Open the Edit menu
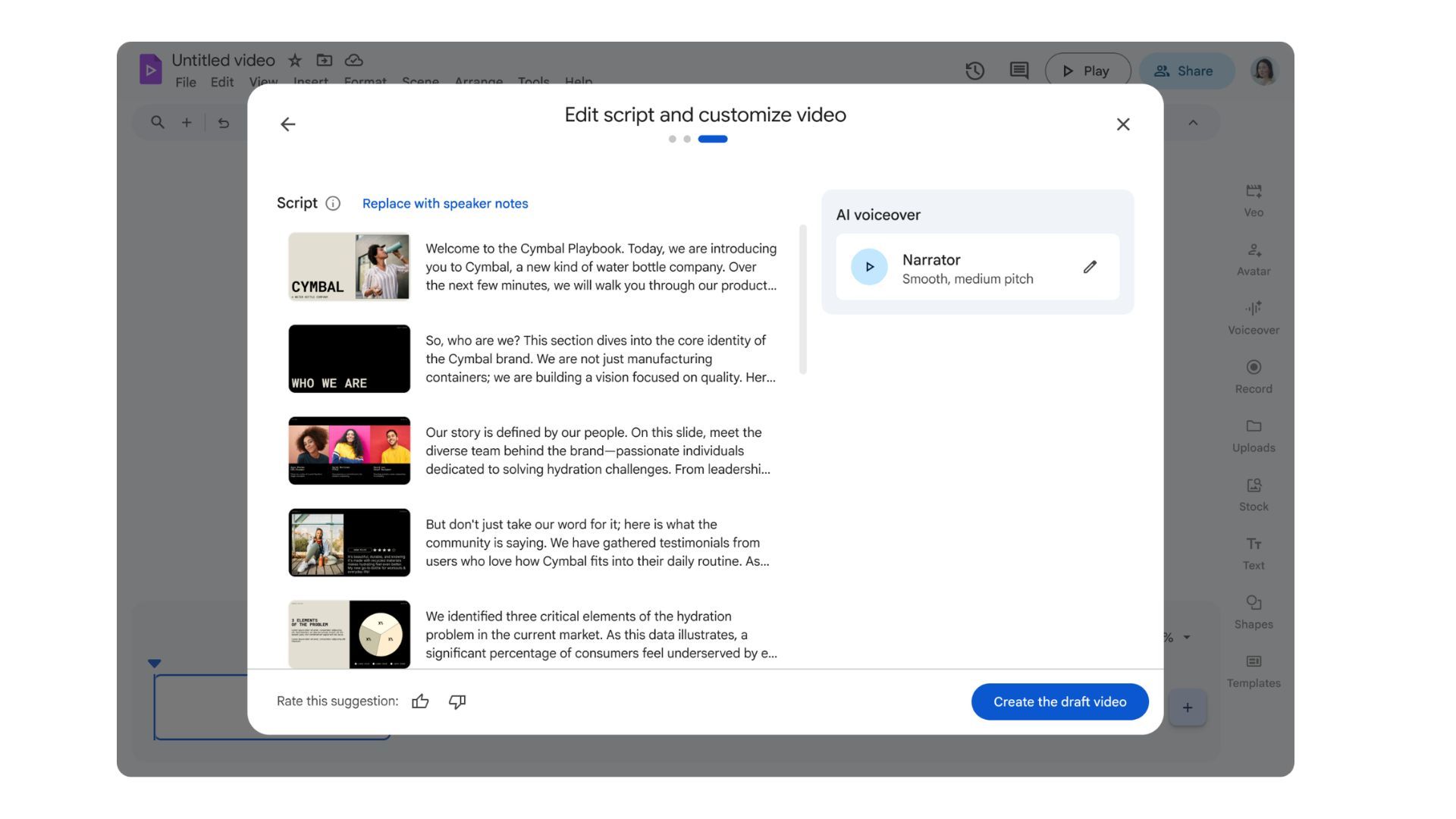The width and height of the screenshot is (1456, 819). (x=222, y=80)
